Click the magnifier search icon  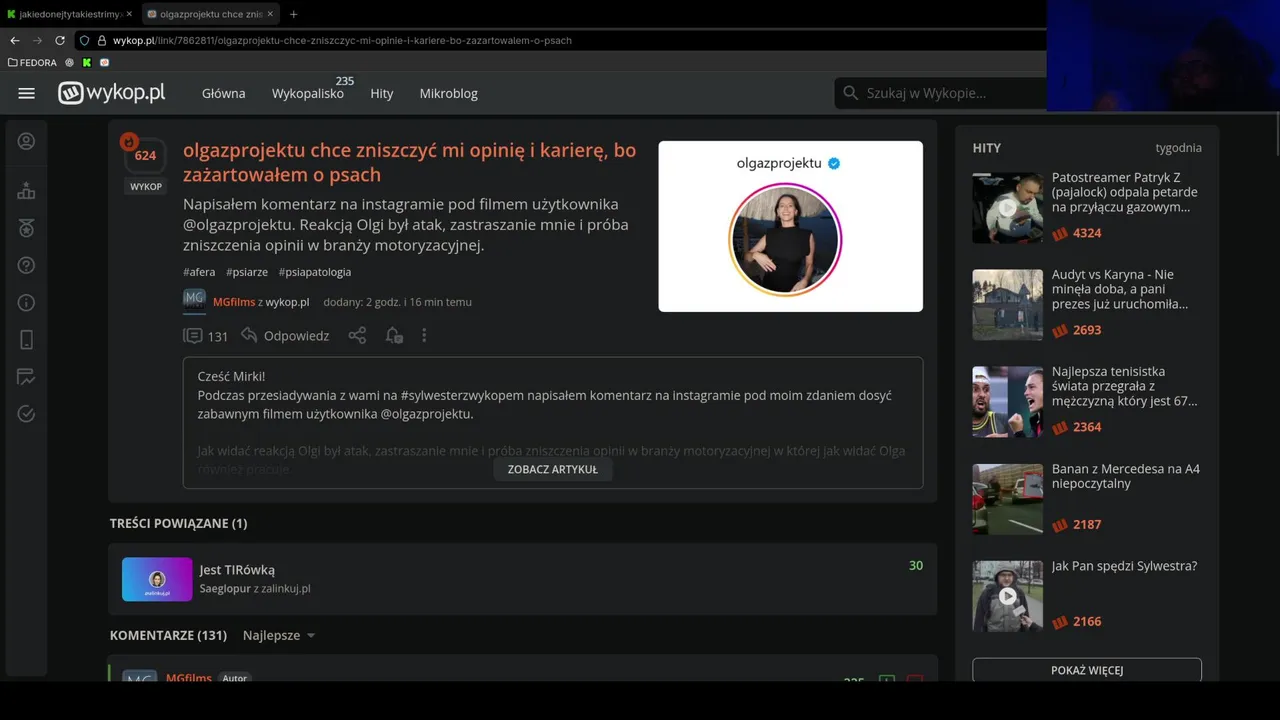point(851,93)
